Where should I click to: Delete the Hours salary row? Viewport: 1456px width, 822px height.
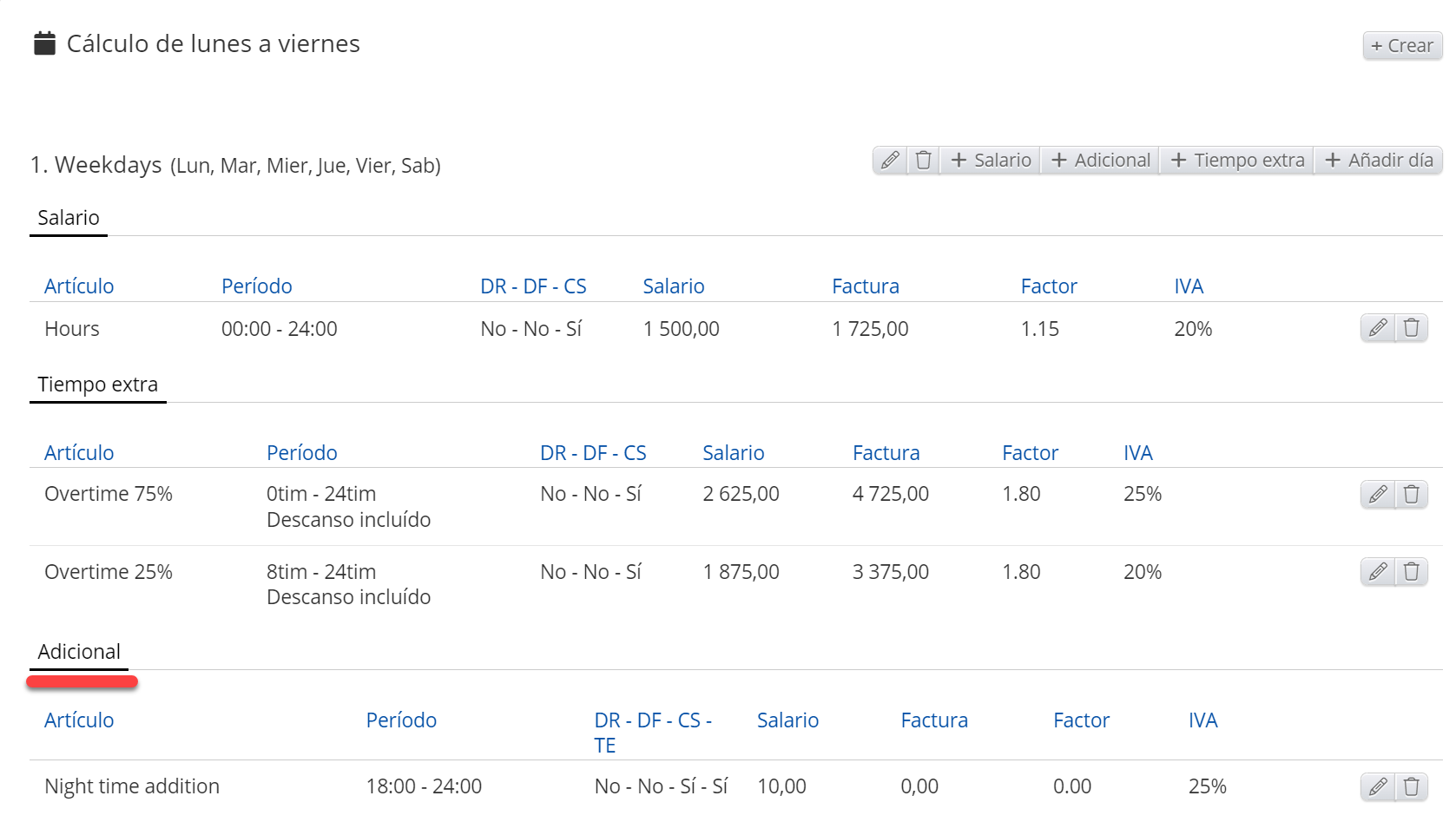tap(1411, 328)
